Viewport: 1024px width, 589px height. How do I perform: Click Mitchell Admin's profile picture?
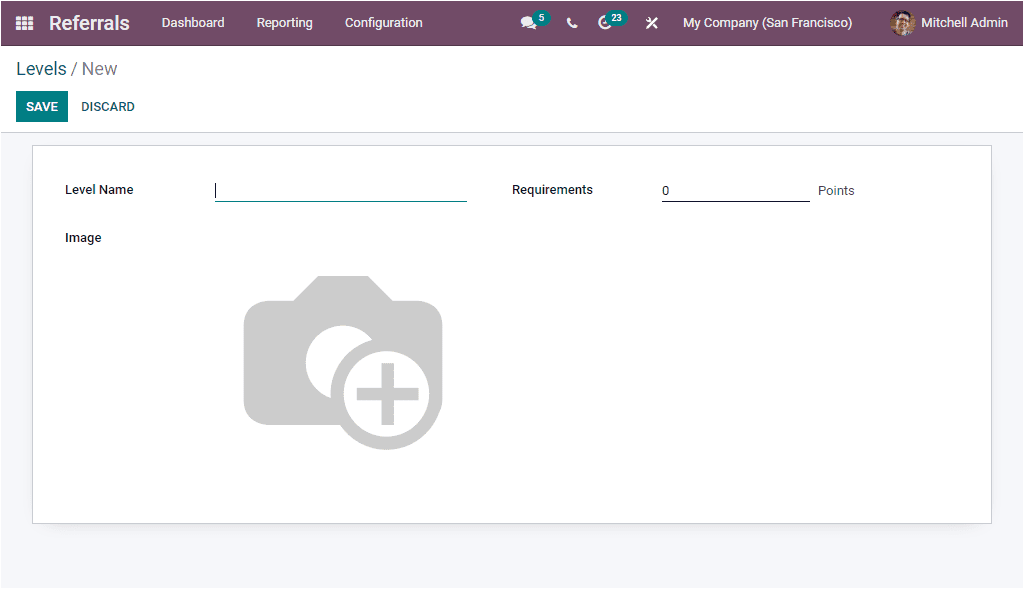click(x=902, y=22)
